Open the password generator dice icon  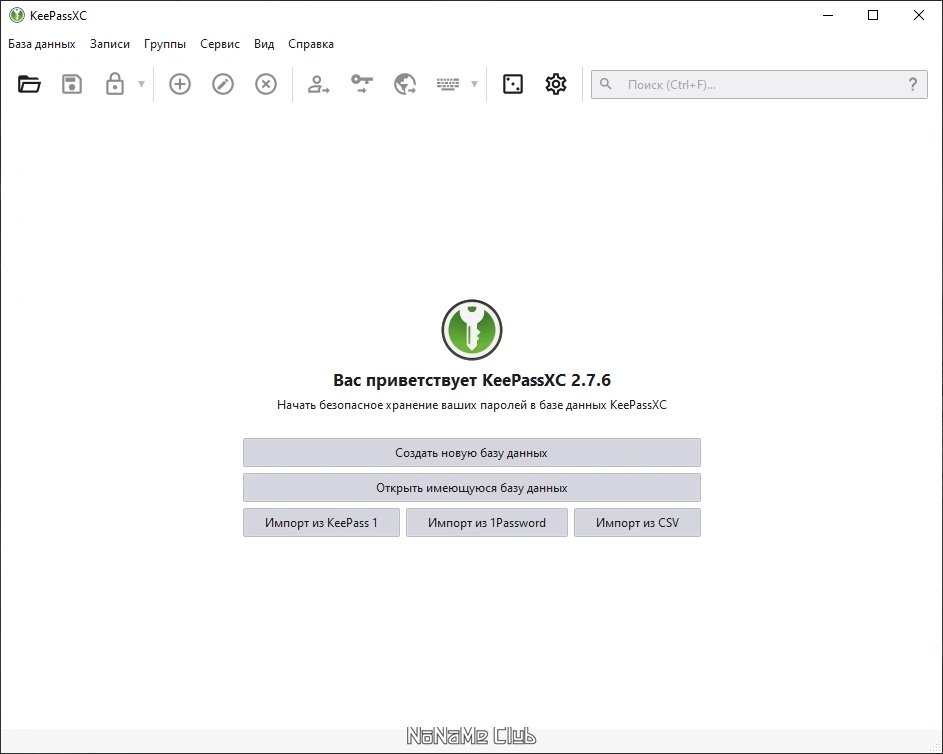(513, 84)
